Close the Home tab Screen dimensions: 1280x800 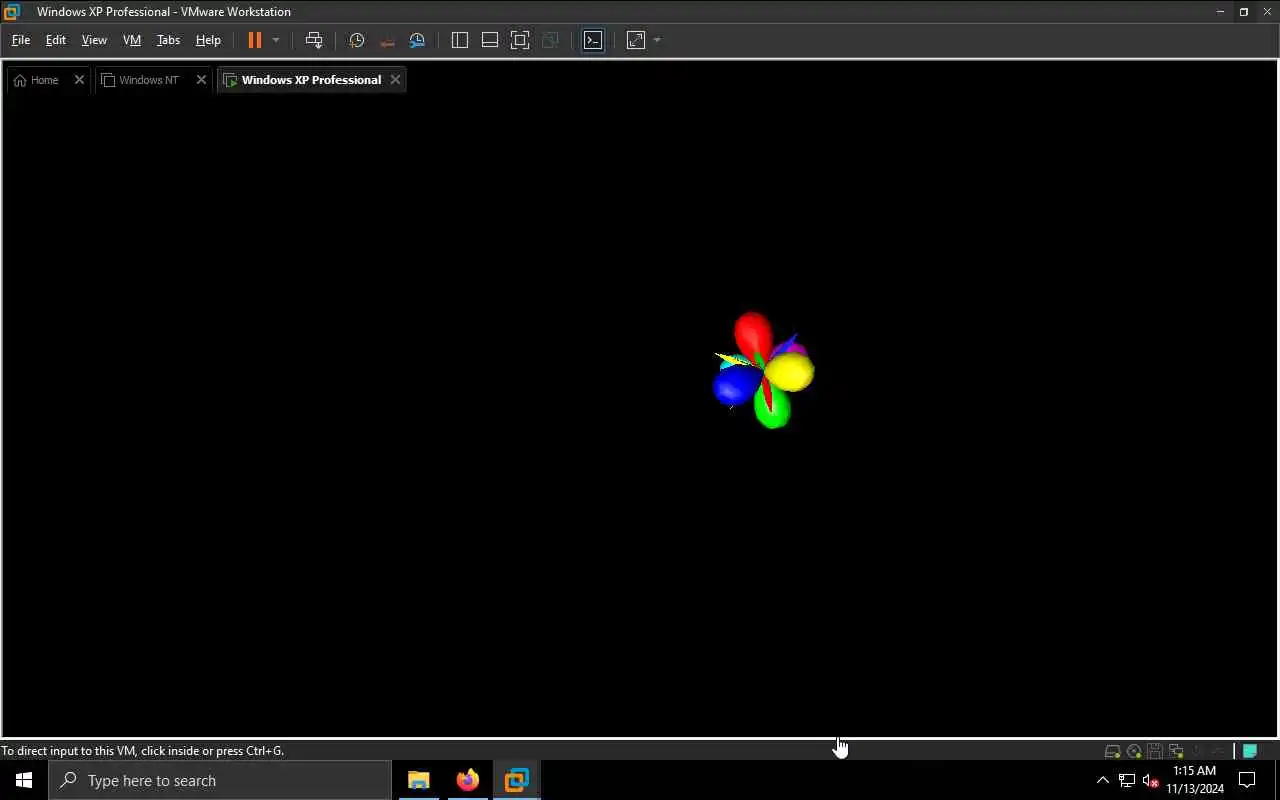click(x=79, y=80)
